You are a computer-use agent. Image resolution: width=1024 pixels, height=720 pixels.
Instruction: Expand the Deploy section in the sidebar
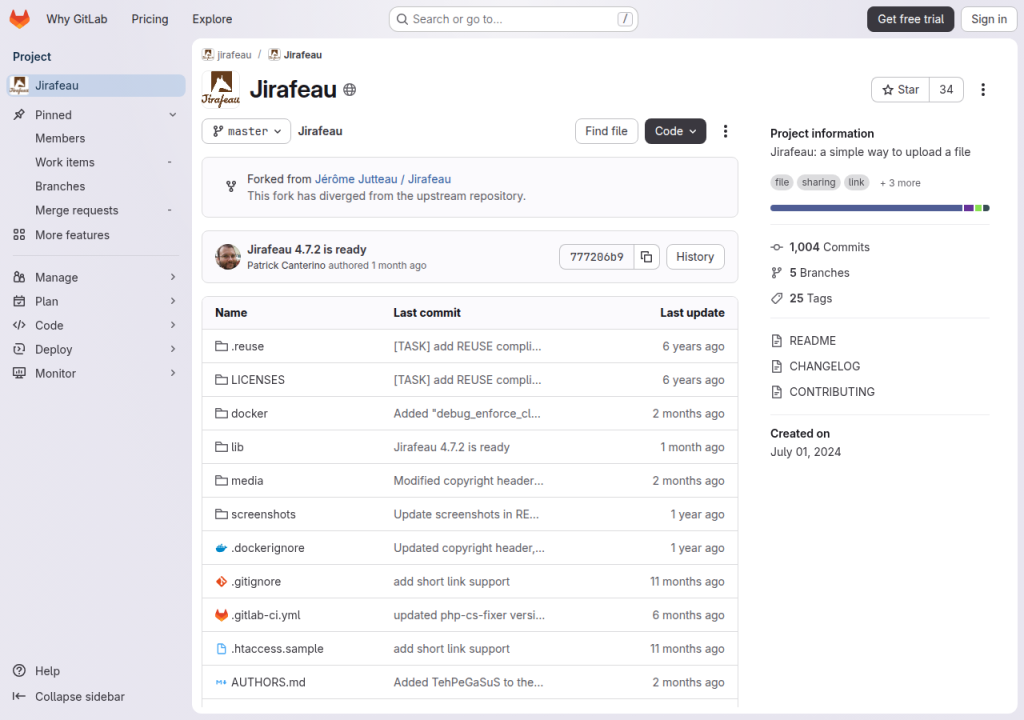(x=95, y=350)
